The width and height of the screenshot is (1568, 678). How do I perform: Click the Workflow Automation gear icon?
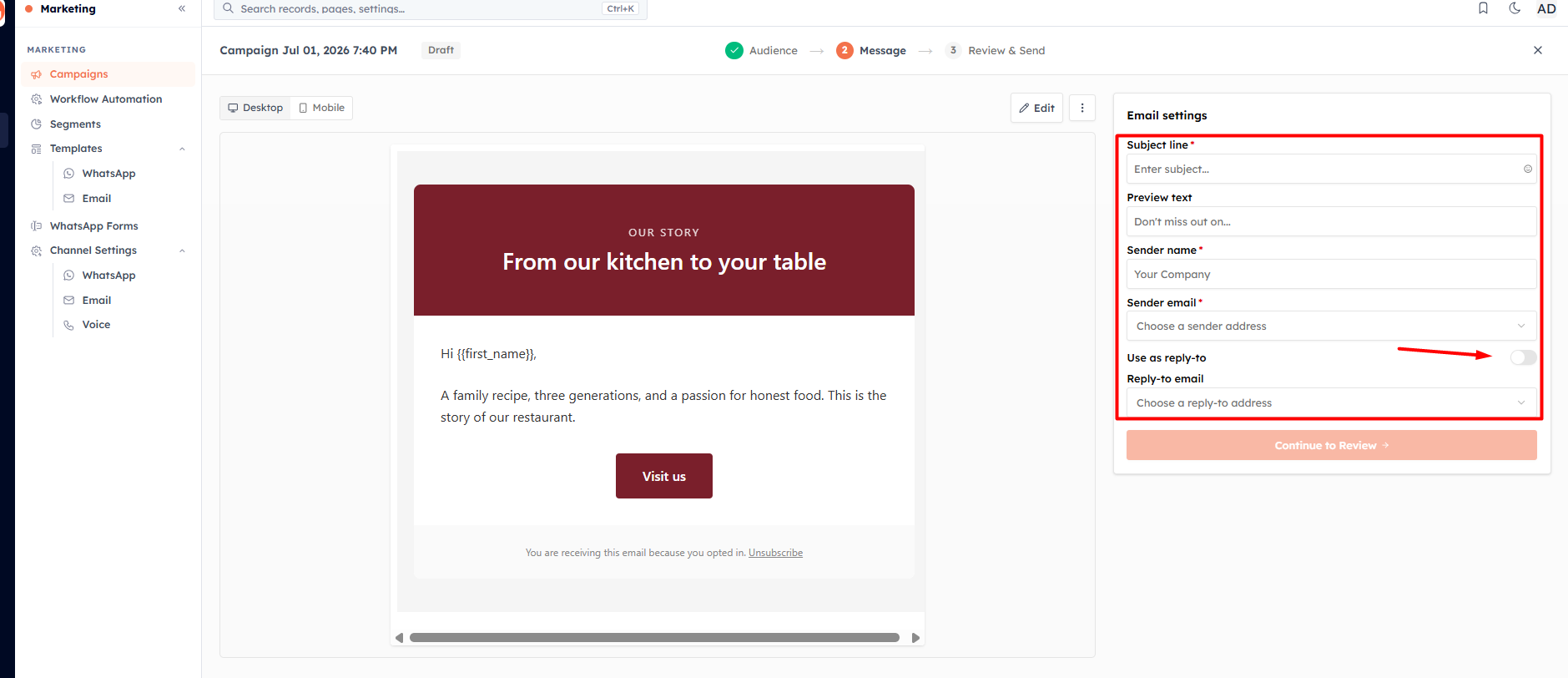click(36, 99)
